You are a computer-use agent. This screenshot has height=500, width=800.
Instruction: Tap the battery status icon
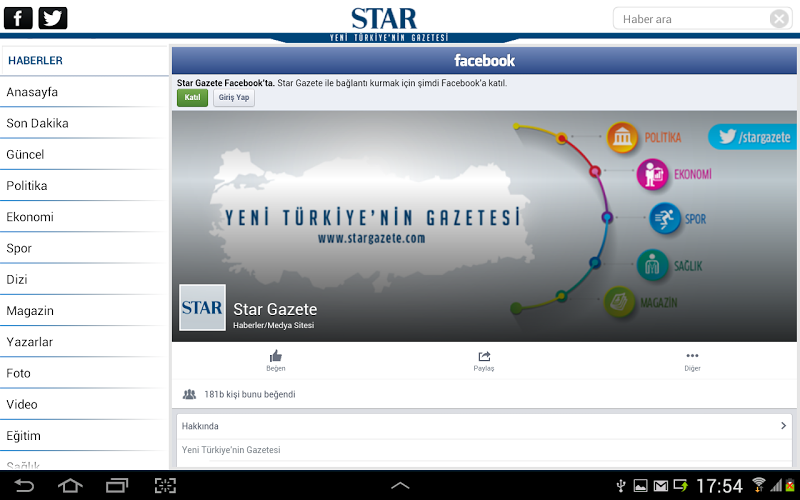coord(790,485)
